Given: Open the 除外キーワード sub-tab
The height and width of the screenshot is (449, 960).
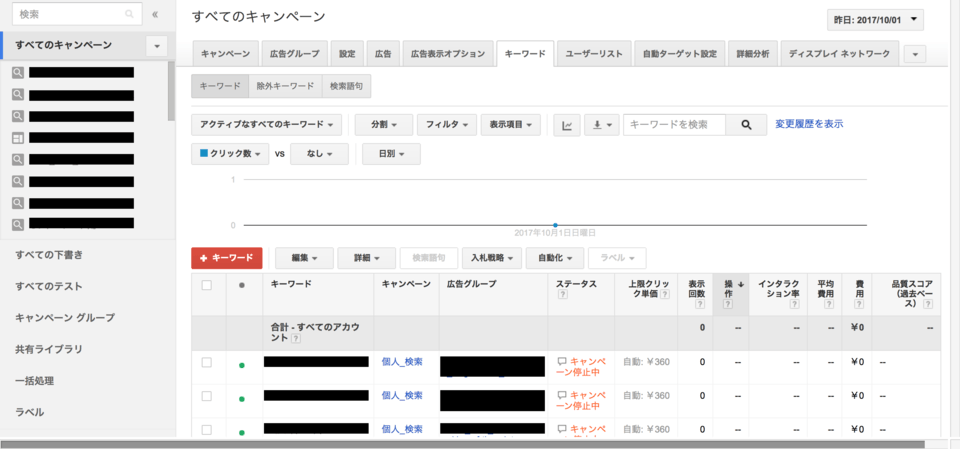Looking at the screenshot, I should [285, 87].
